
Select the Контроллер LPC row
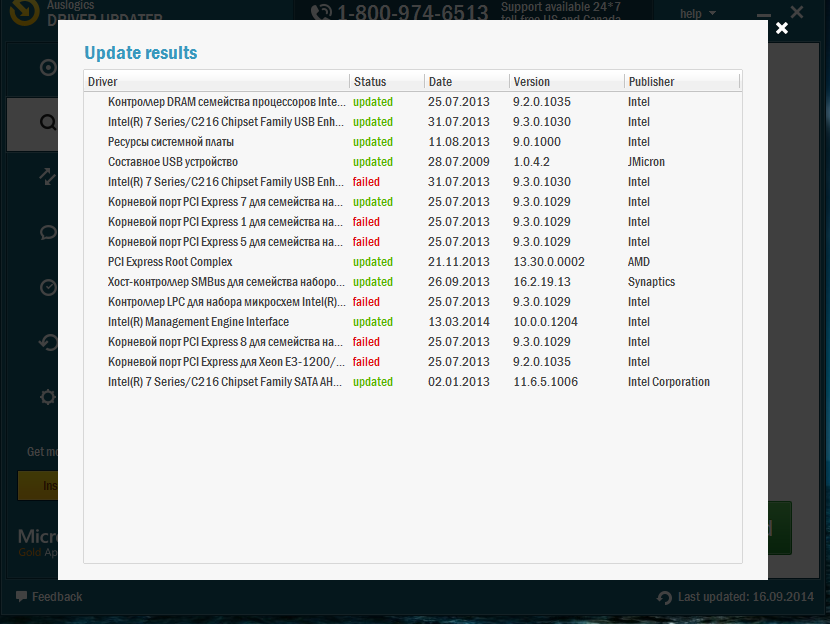tap(413, 302)
